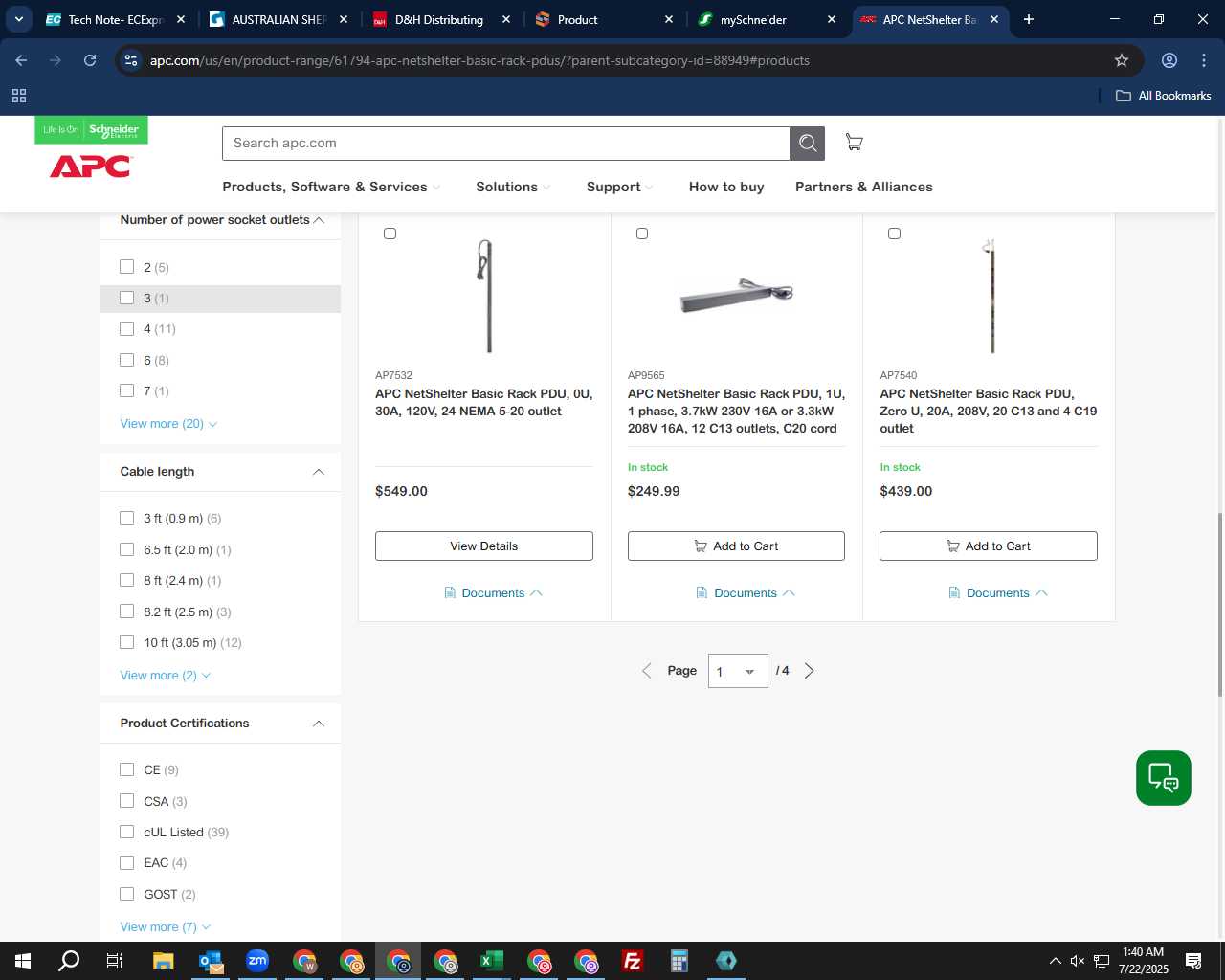
Task: Add AP9565 to cart
Action: coord(736,546)
